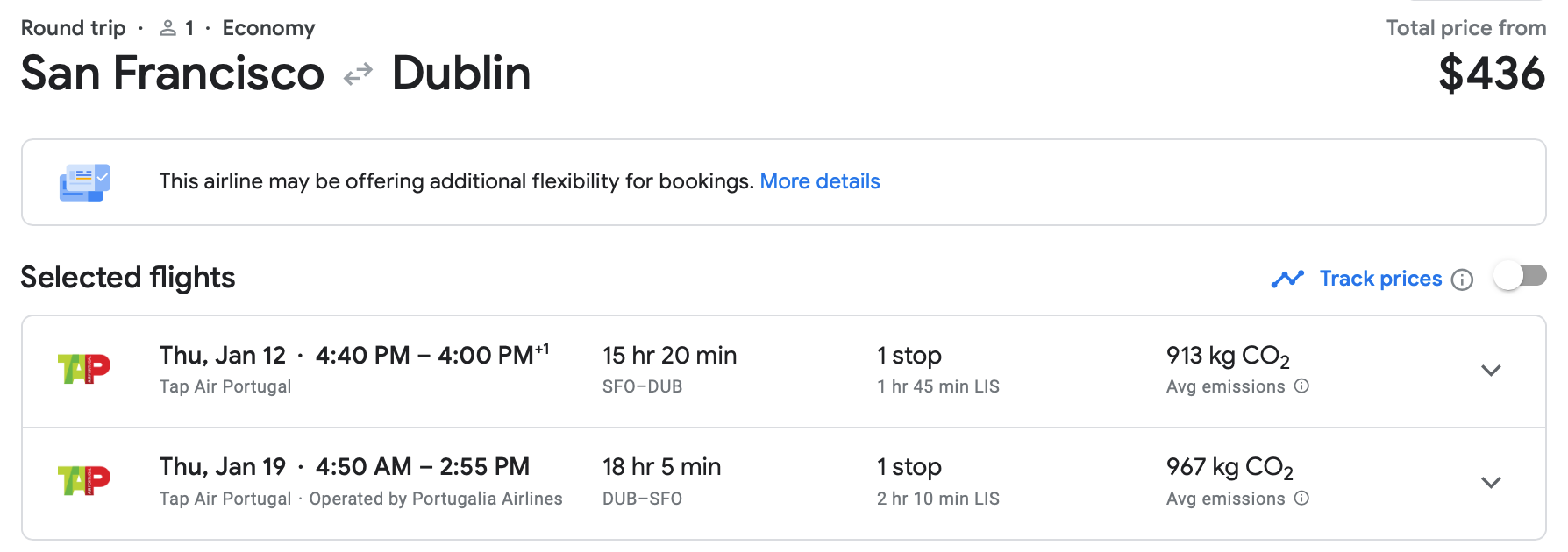1568x552 pixels.
Task: Click the flexibility booking card icon
Action: [x=84, y=182]
